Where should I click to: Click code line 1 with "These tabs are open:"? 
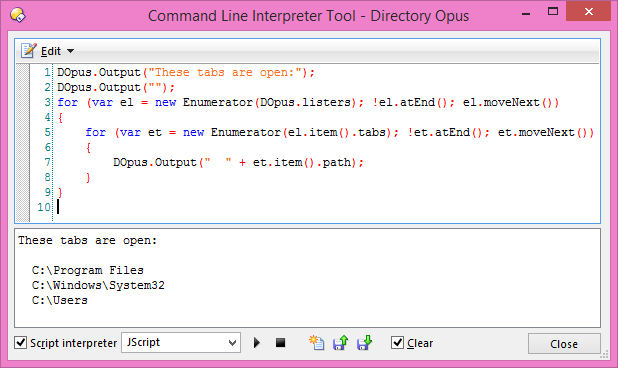186,72
